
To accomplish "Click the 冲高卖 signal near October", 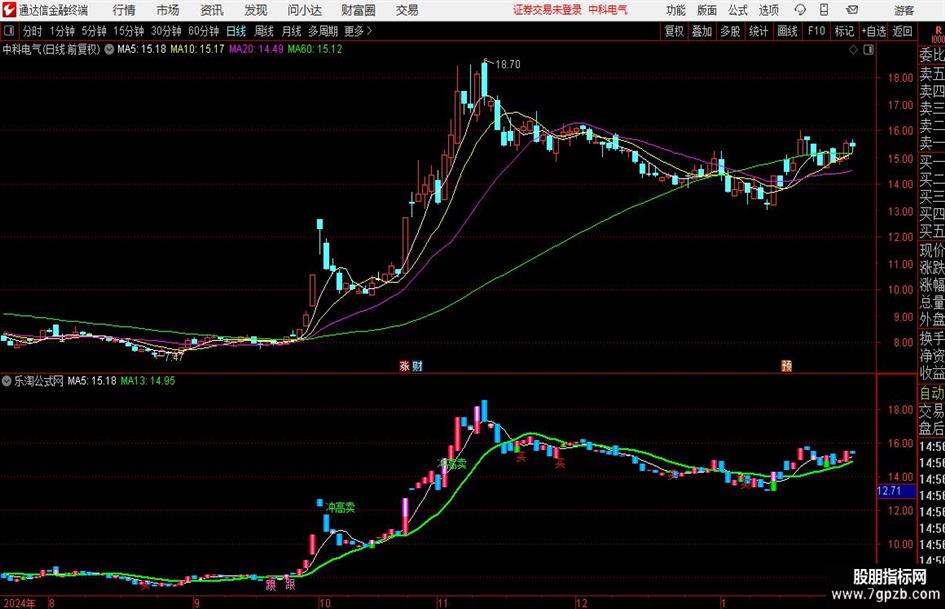I will [341, 508].
